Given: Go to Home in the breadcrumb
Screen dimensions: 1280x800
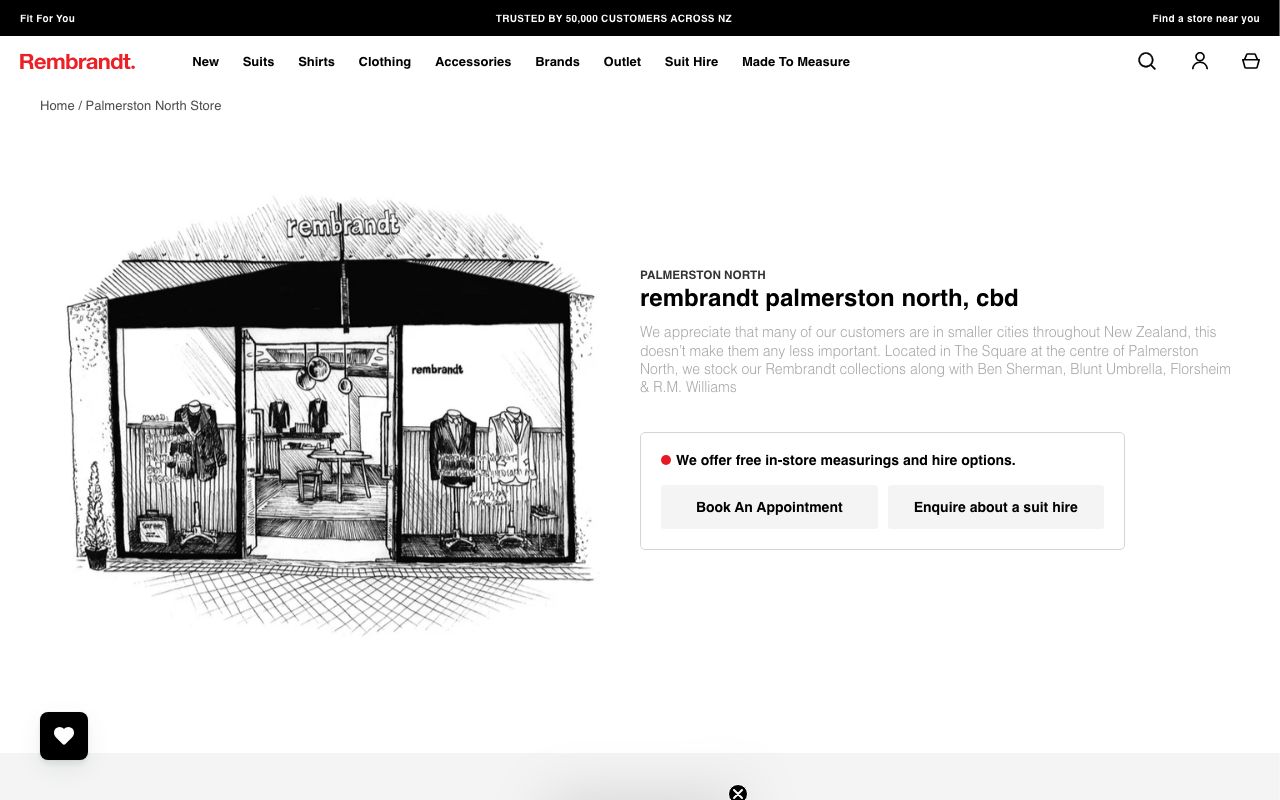Looking at the screenshot, I should click(x=57, y=105).
